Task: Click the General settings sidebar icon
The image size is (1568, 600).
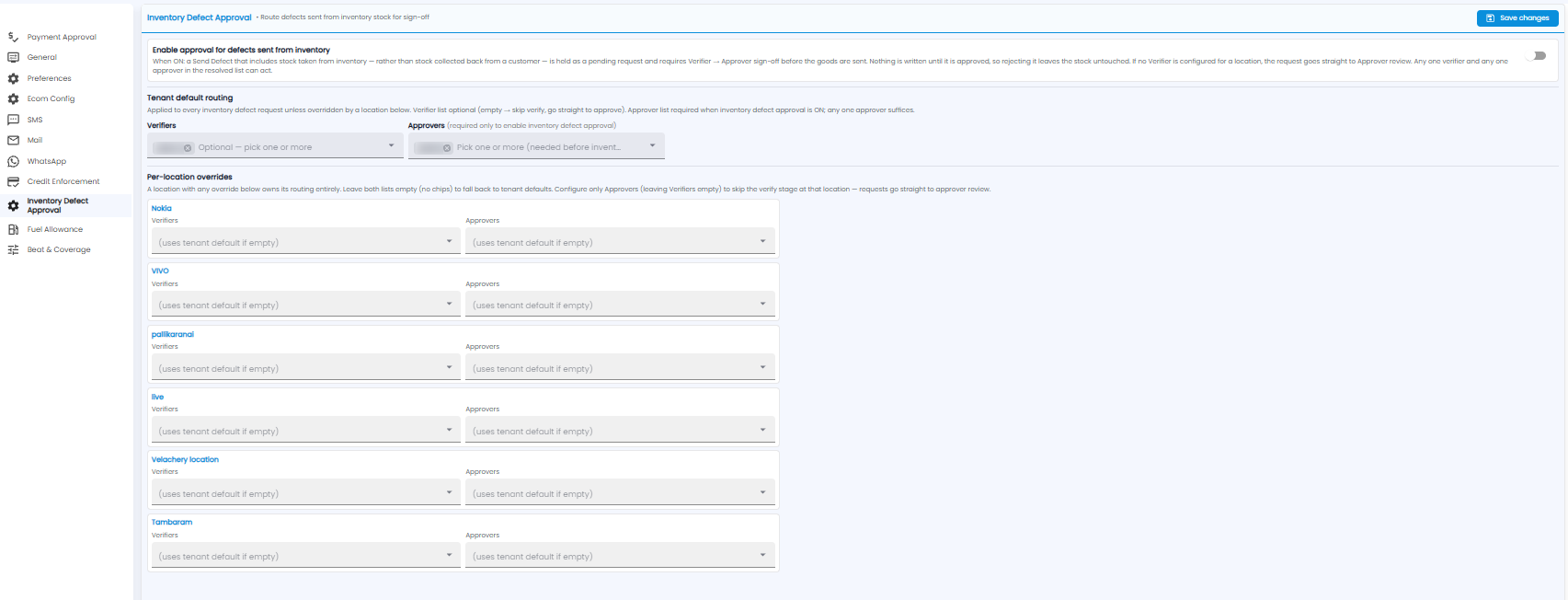Action: (x=13, y=57)
